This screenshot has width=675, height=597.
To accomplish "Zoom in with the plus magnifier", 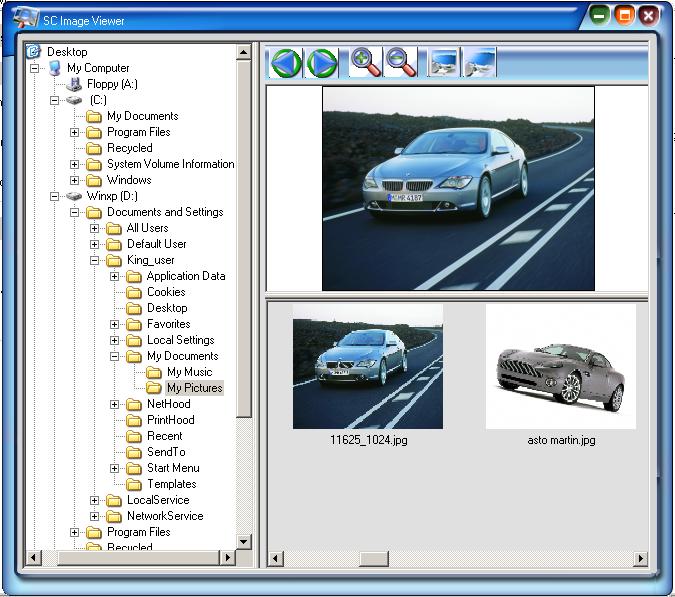I will pos(365,63).
